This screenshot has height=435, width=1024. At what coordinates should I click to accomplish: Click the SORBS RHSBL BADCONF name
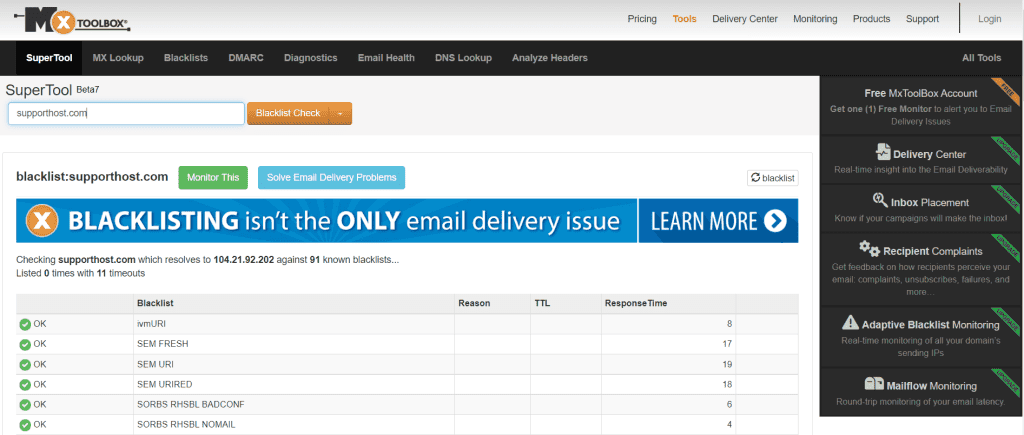(190, 405)
